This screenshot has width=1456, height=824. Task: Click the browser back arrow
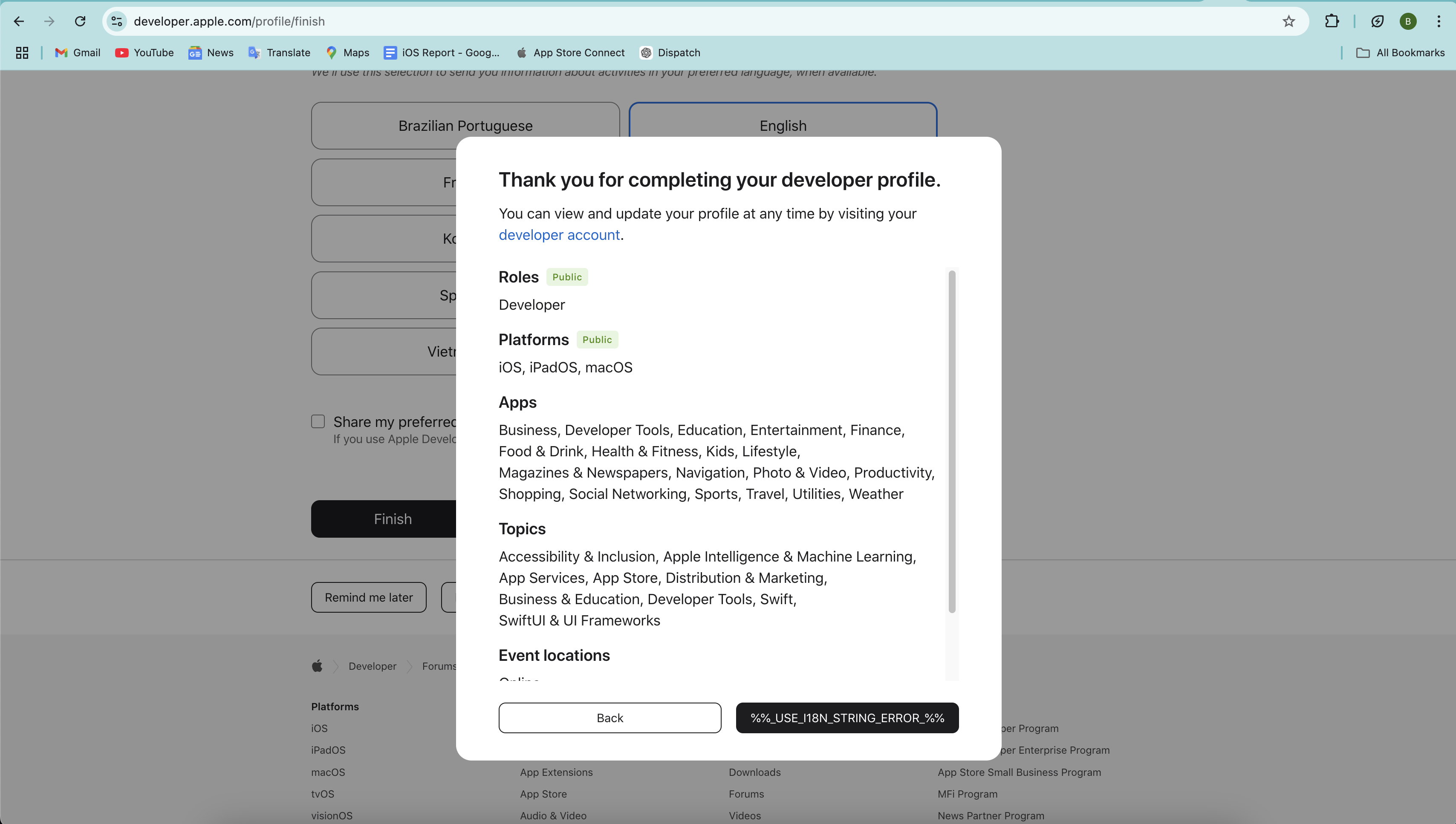coord(19,21)
